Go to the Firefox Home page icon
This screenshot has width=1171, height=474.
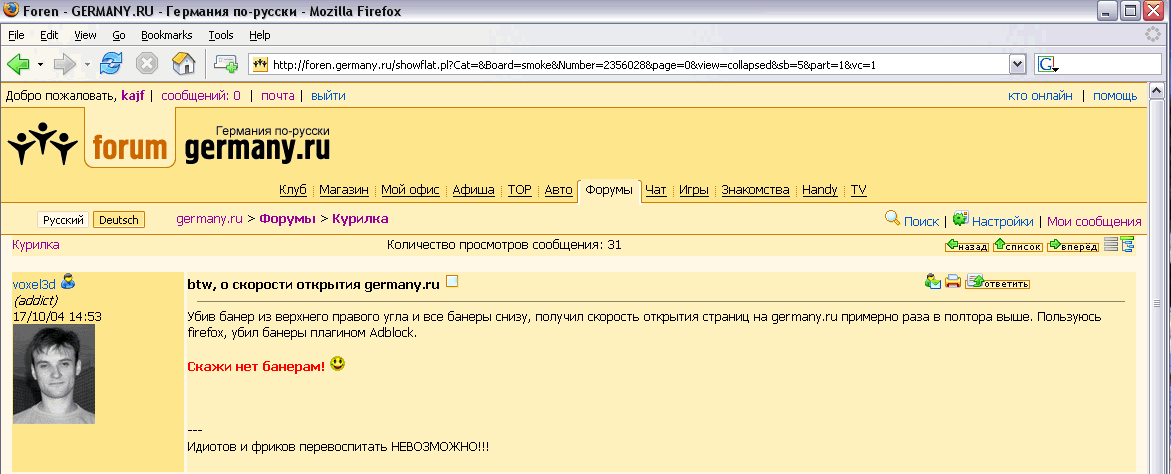(183, 64)
